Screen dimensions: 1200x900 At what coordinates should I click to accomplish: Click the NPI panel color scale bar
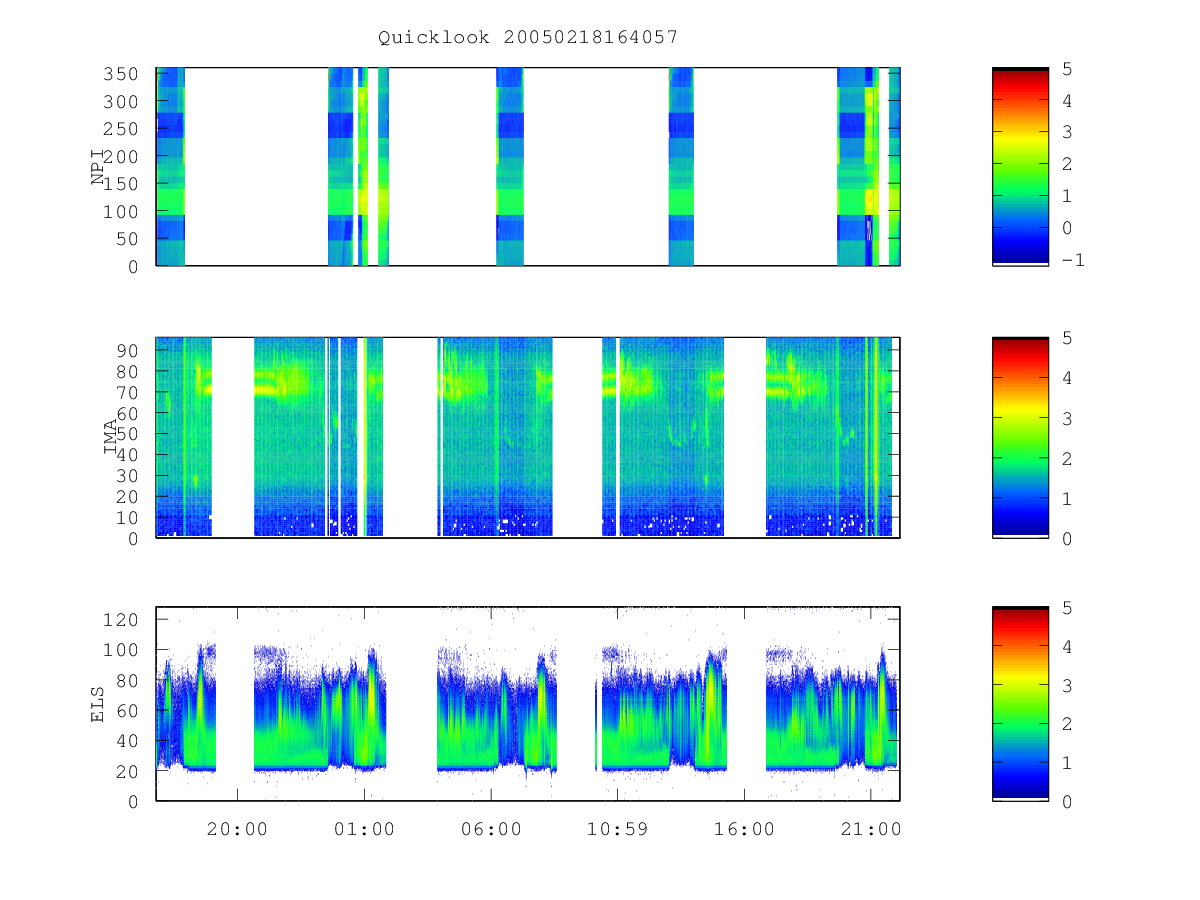coord(1020,166)
